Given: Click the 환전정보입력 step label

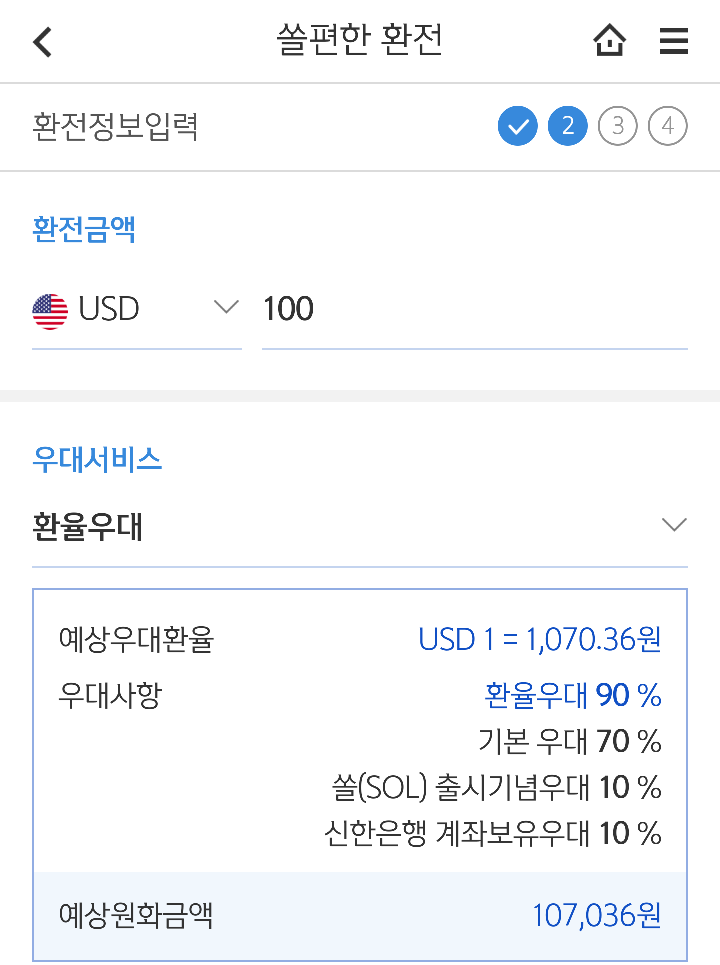Looking at the screenshot, I should (x=115, y=126).
